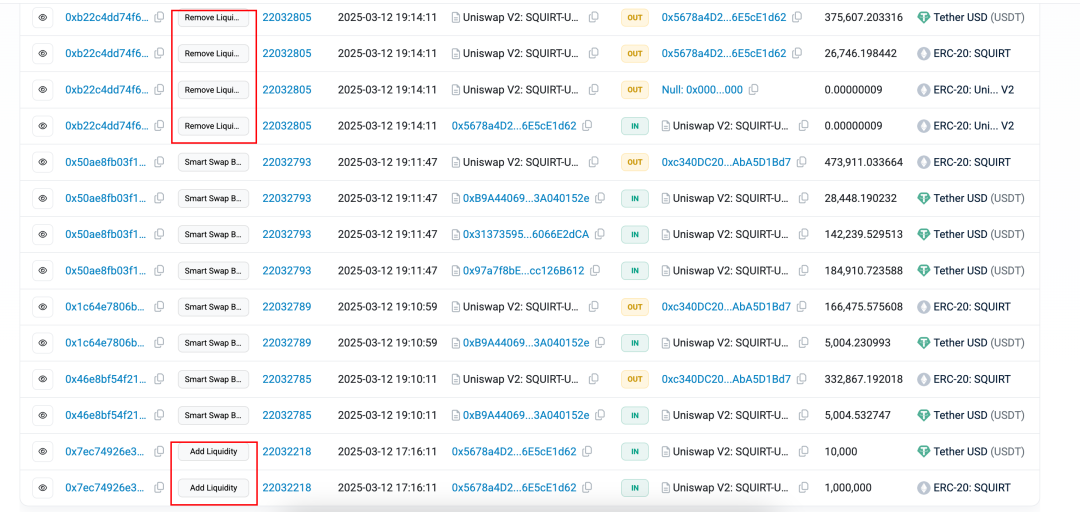Screen dimensions: 1080x512
Task: Click Remove Liqui... button in the 26,746.198442 row
Action: 213,53
